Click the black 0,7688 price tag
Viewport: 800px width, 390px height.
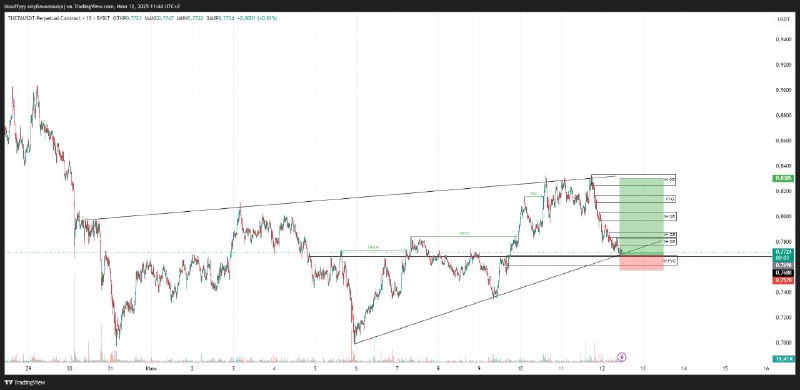coord(783,273)
